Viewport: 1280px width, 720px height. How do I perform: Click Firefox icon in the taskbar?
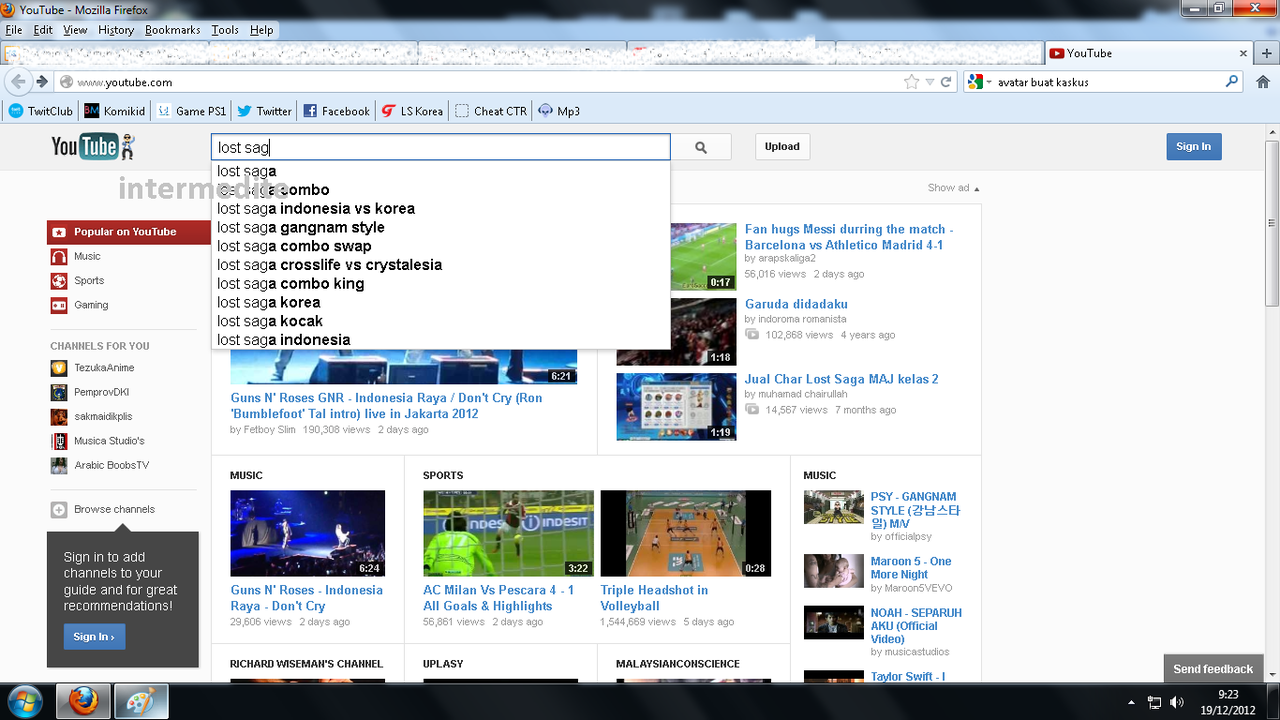click(x=83, y=701)
